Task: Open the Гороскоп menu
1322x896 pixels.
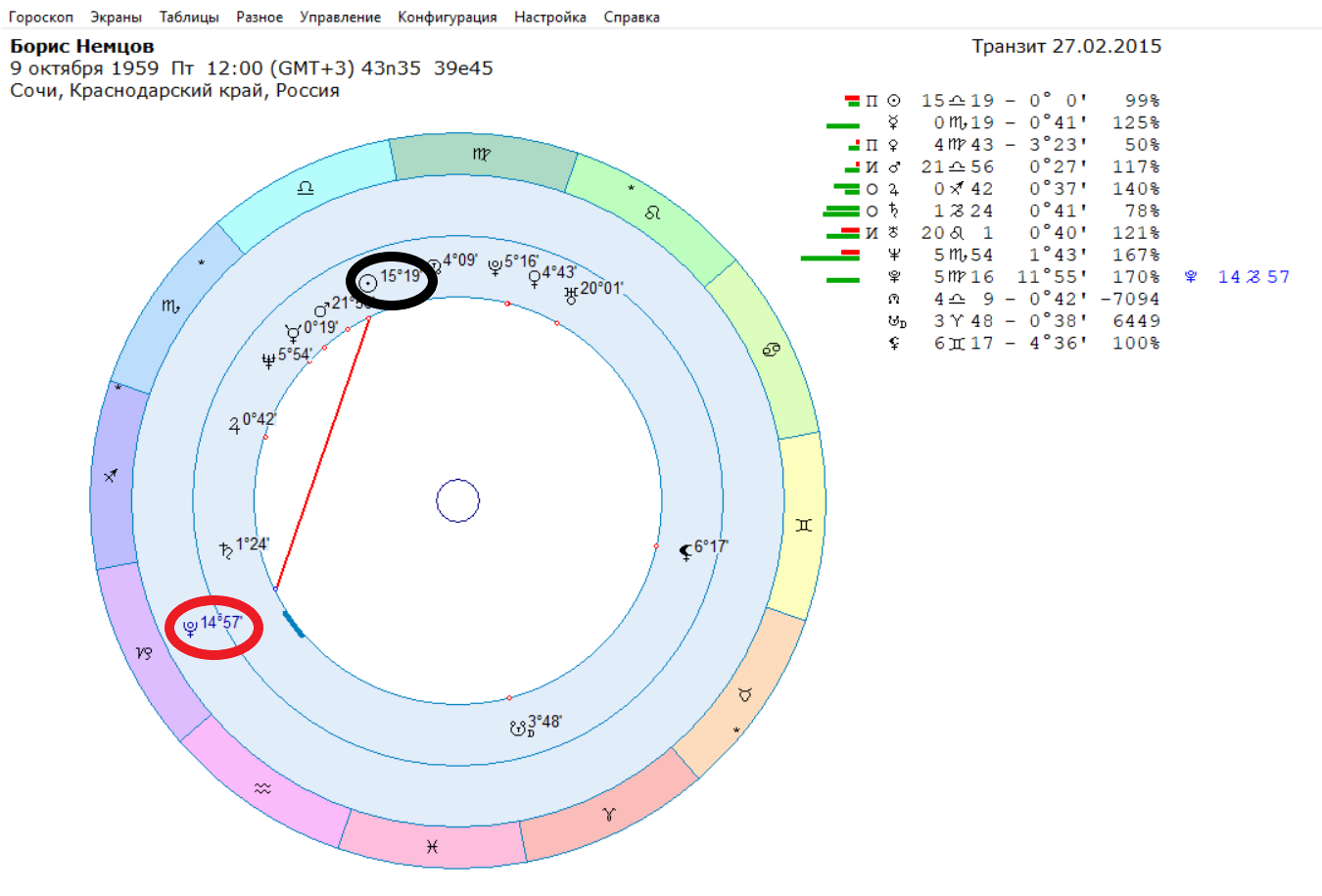Action: (x=41, y=17)
